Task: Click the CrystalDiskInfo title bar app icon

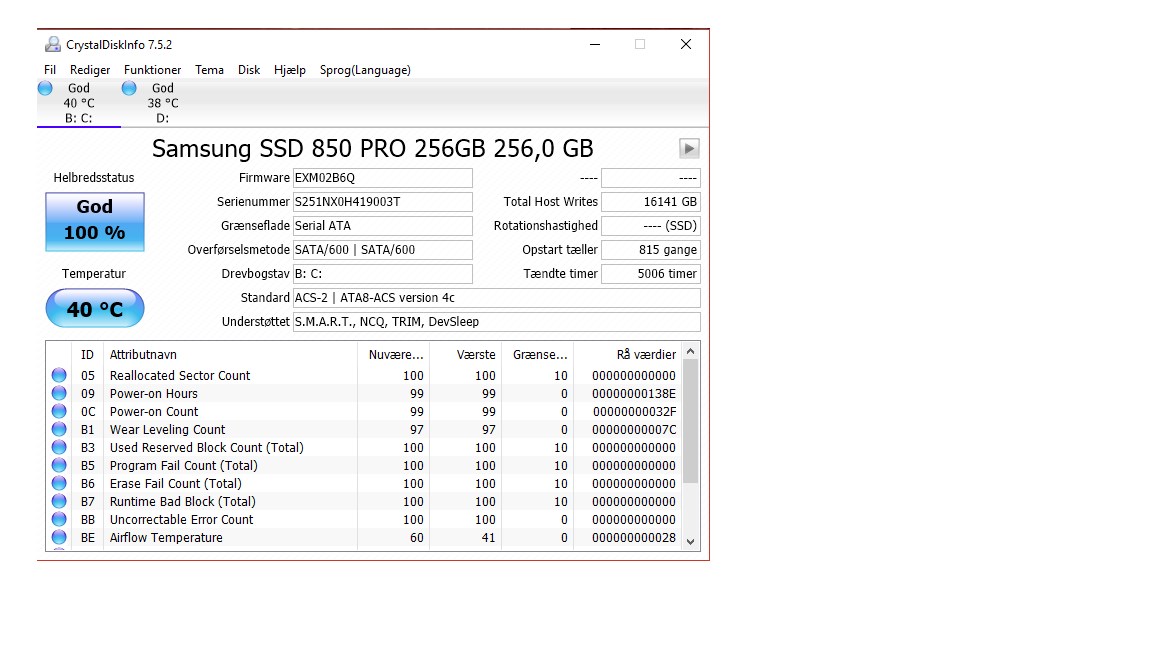Action: [x=53, y=45]
